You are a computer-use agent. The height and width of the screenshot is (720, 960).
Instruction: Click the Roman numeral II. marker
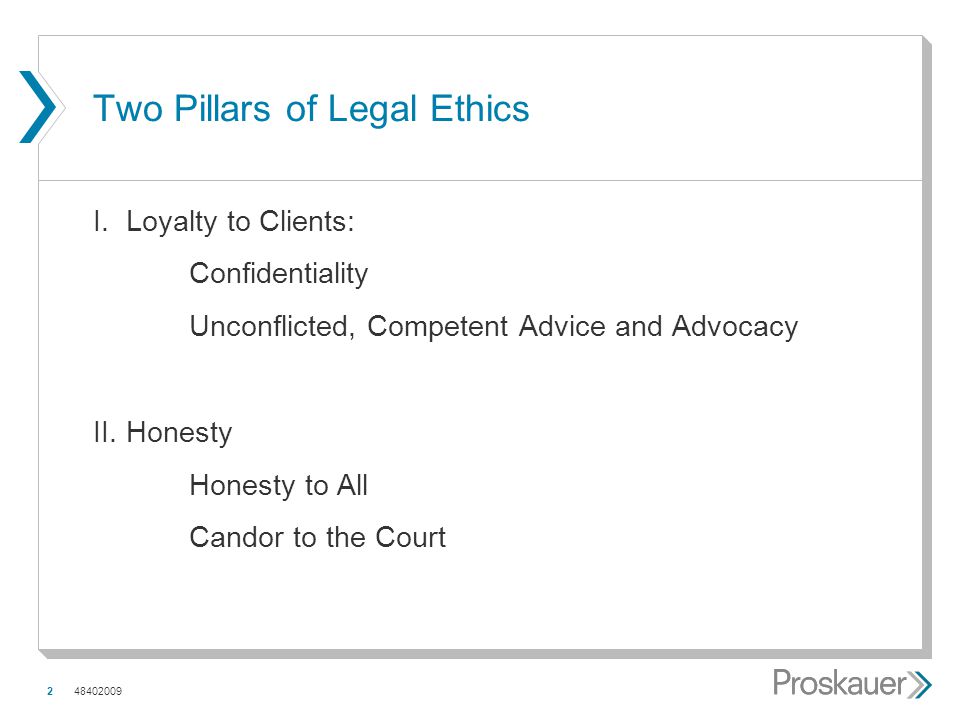[105, 432]
